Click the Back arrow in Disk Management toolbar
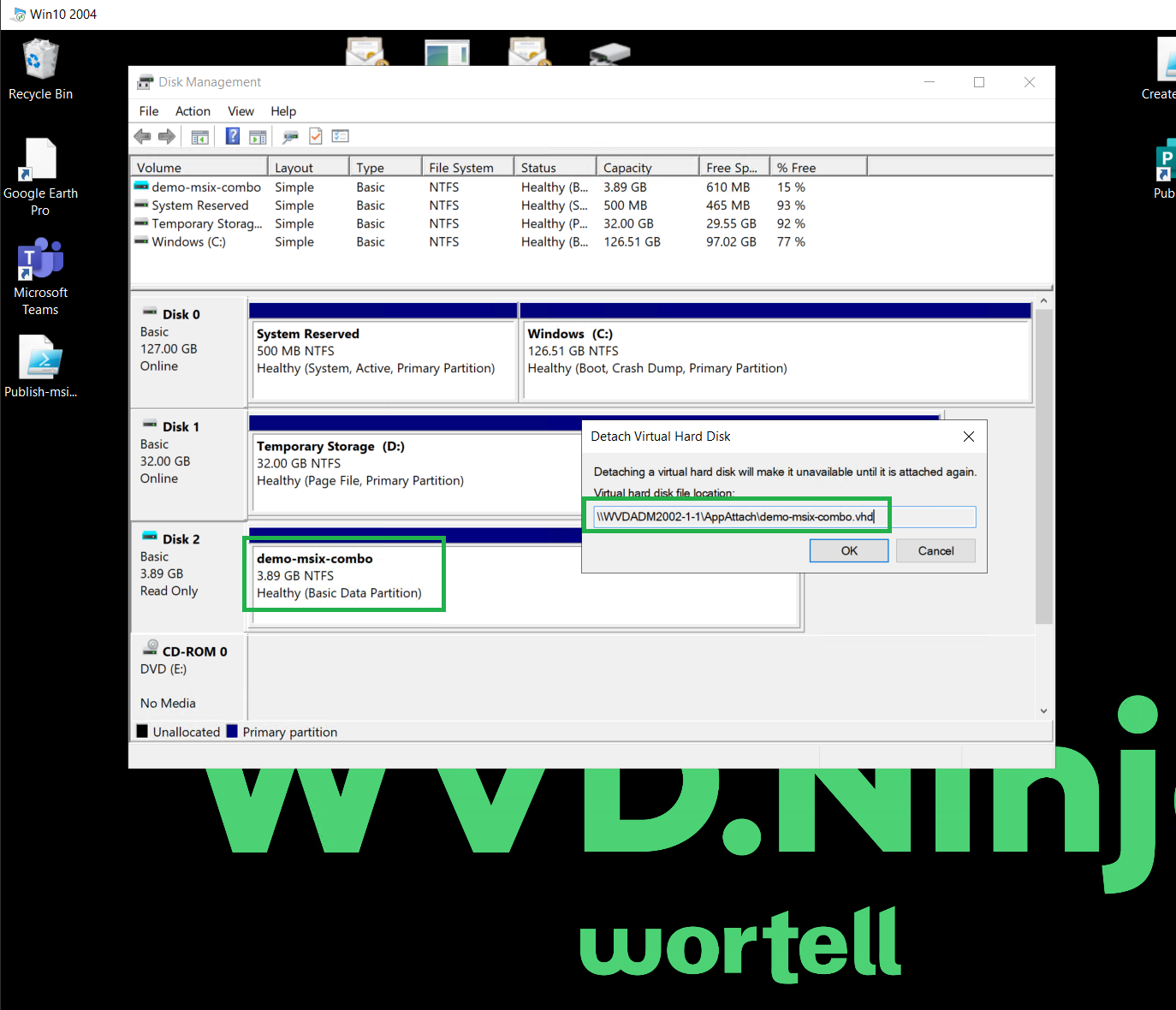The height and width of the screenshot is (1010, 1176). click(x=143, y=136)
